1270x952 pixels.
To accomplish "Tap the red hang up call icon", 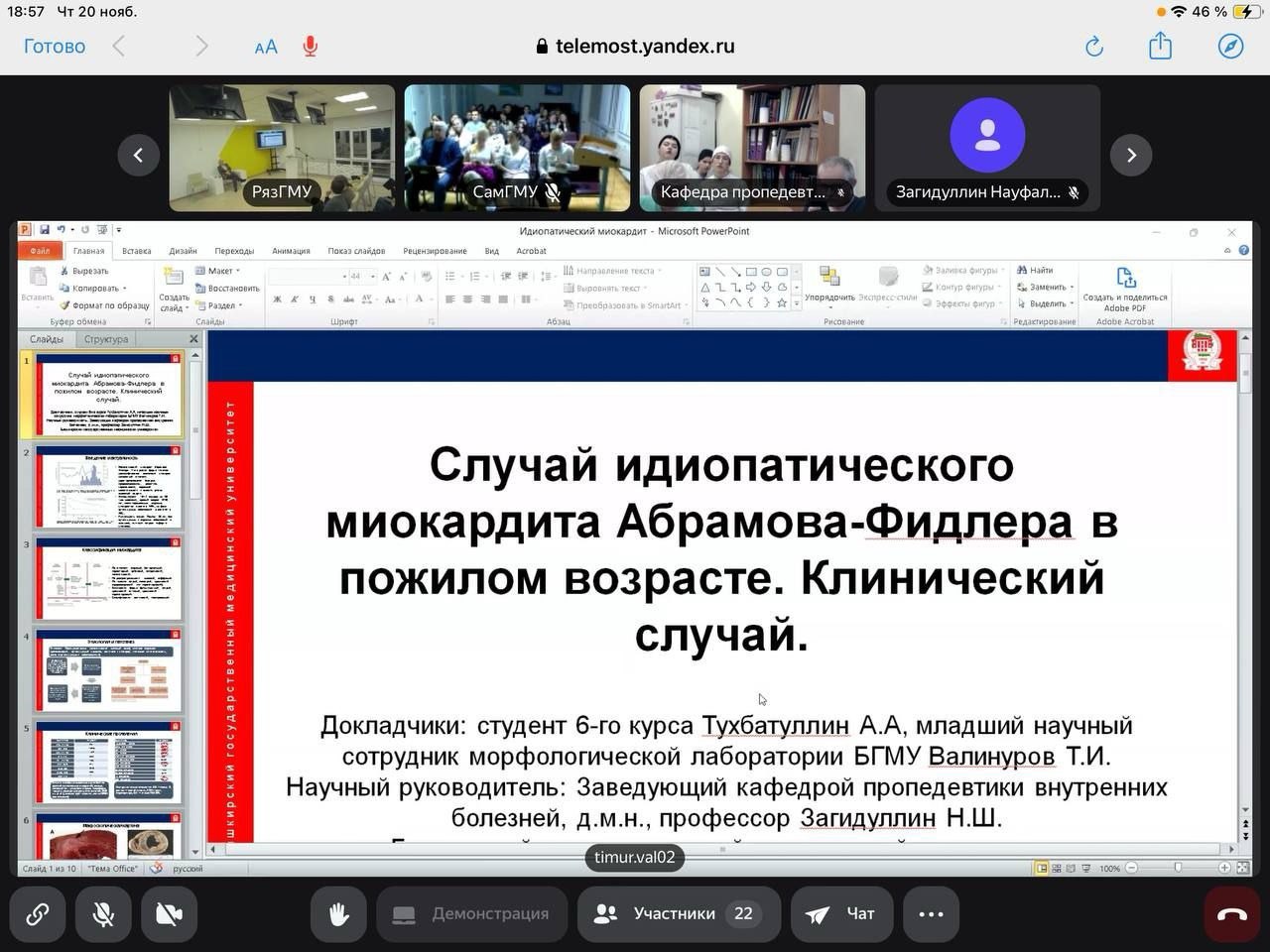I will click(x=1231, y=913).
